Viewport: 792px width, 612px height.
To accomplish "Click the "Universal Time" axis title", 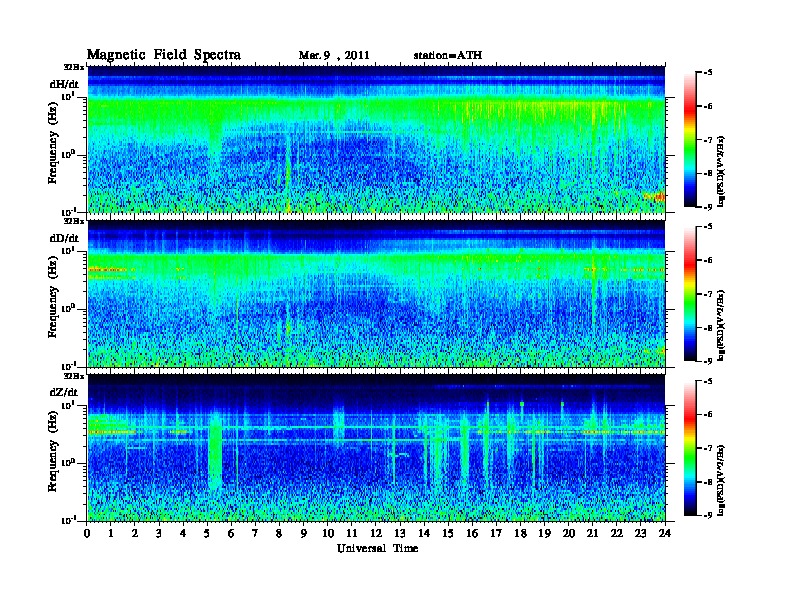I will [377, 548].
